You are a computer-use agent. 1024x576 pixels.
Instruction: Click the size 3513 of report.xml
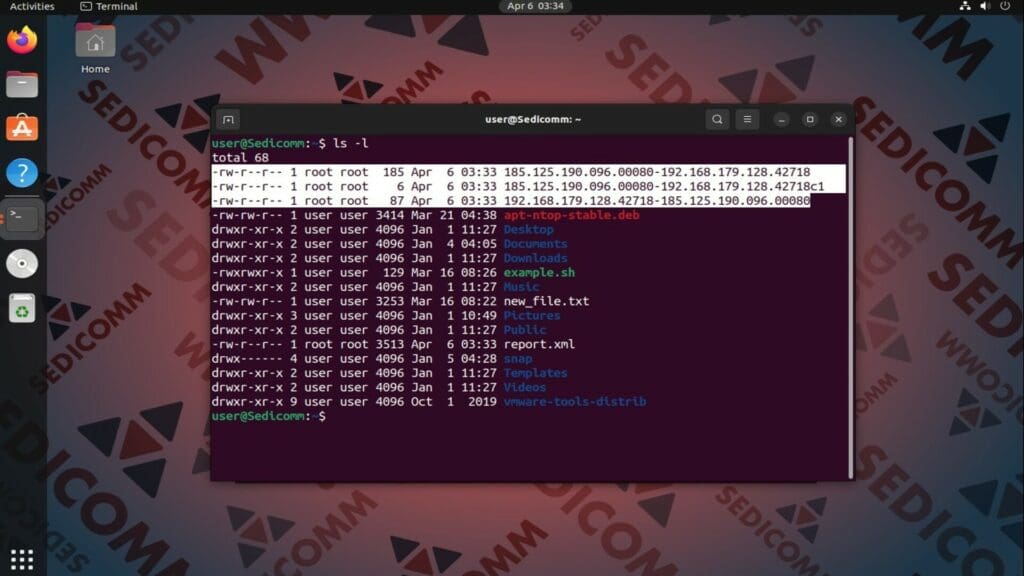(x=390, y=344)
